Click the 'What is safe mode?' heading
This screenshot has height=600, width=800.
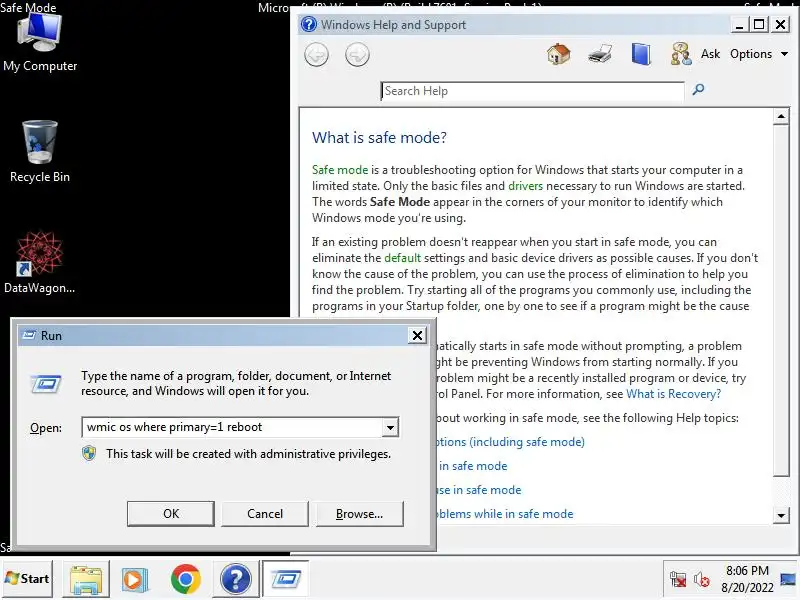point(379,137)
